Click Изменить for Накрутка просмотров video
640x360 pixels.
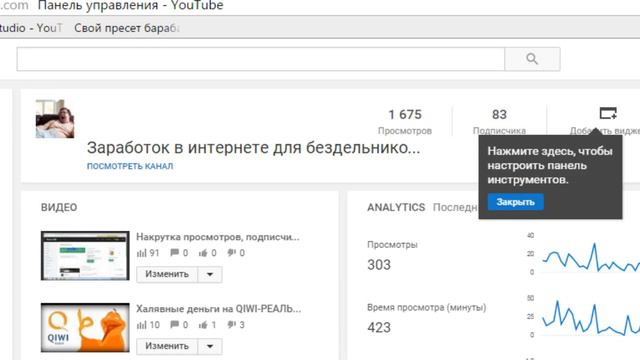[x=167, y=274]
